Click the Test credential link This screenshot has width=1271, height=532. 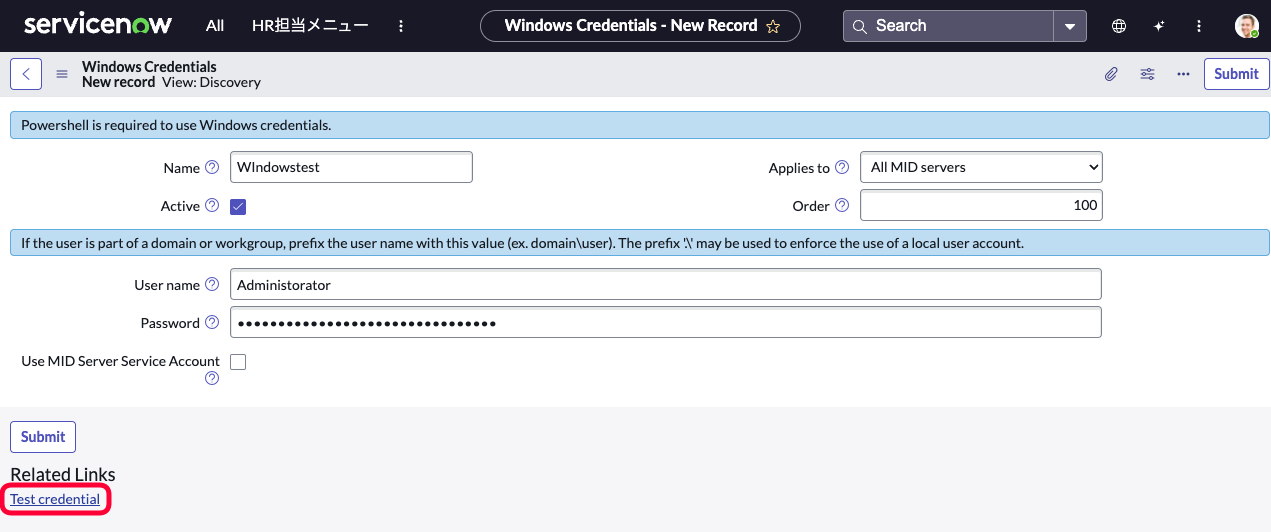[x=55, y=499]
